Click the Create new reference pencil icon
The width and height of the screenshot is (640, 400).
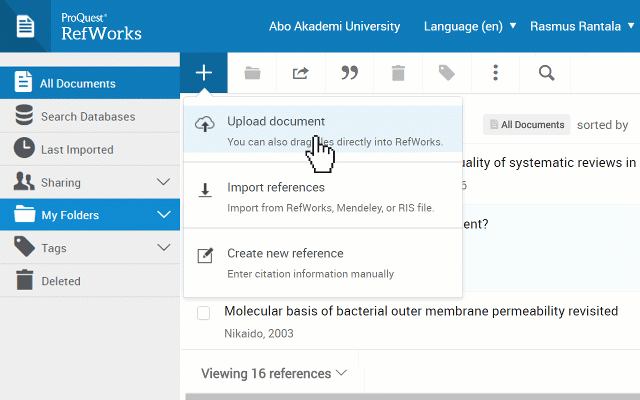(205, 256)
